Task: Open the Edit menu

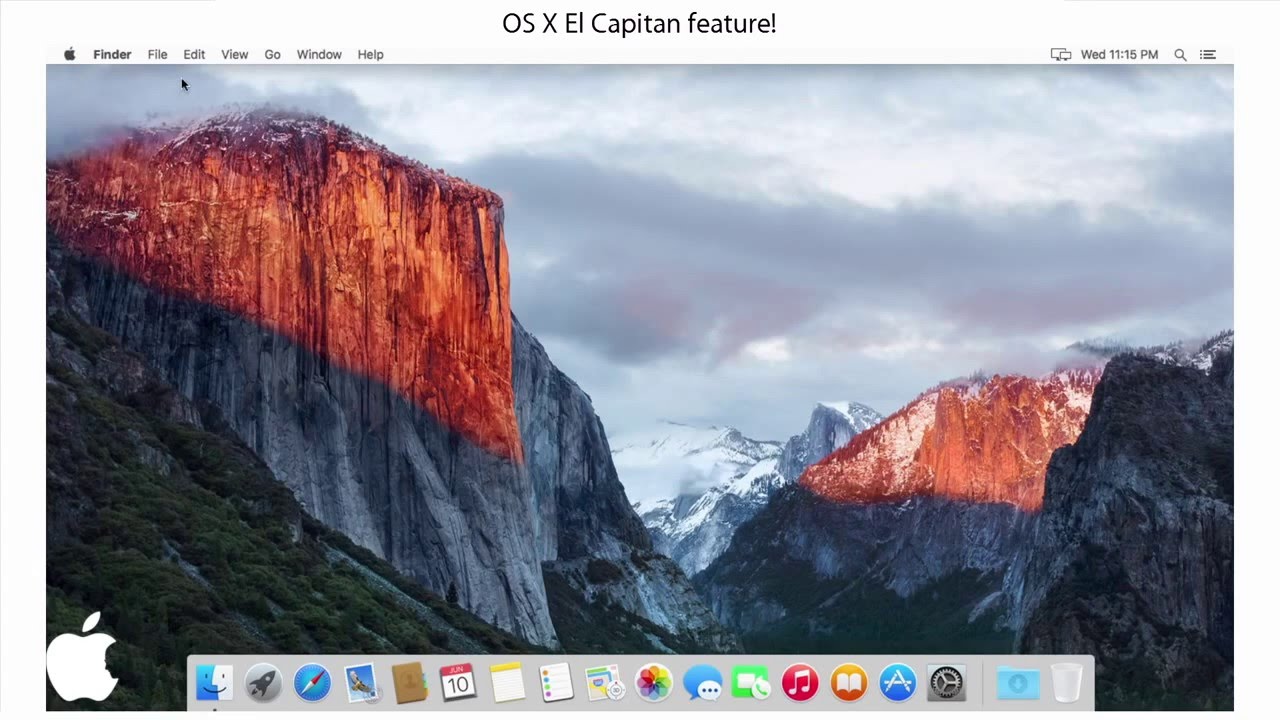Action: pos(194,55)
